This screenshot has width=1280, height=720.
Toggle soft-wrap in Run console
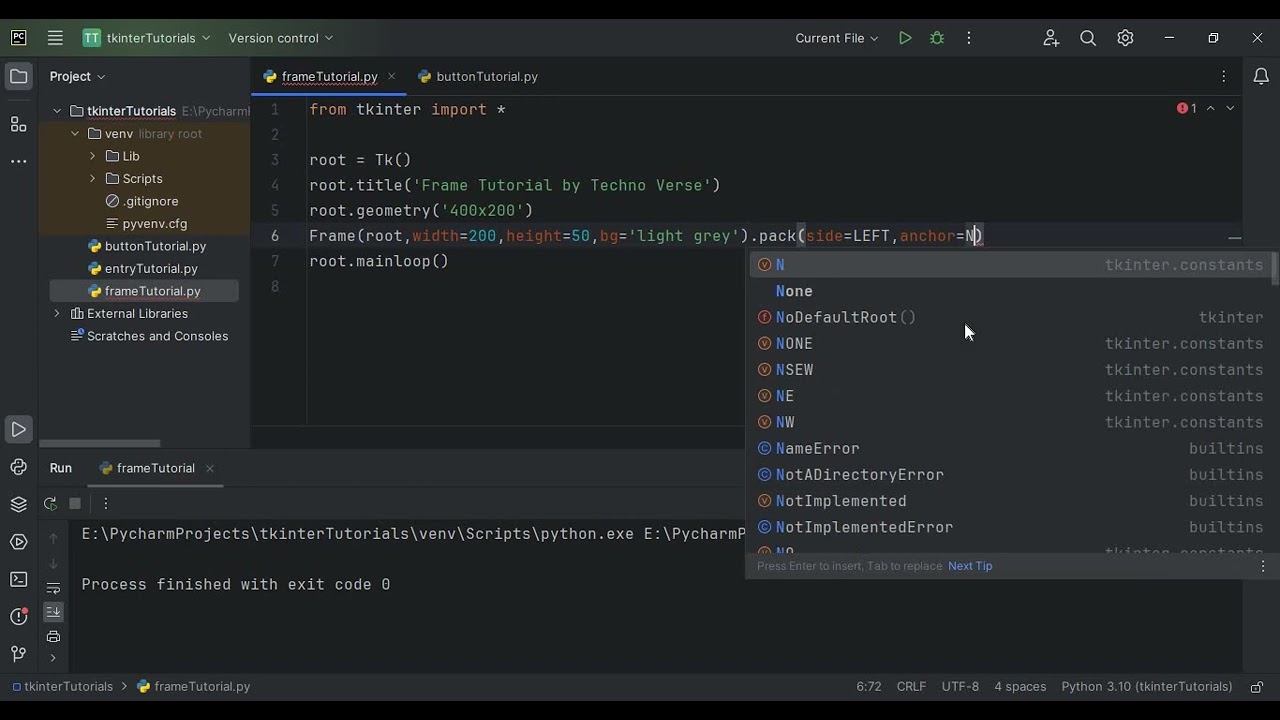tap(54, 588)
